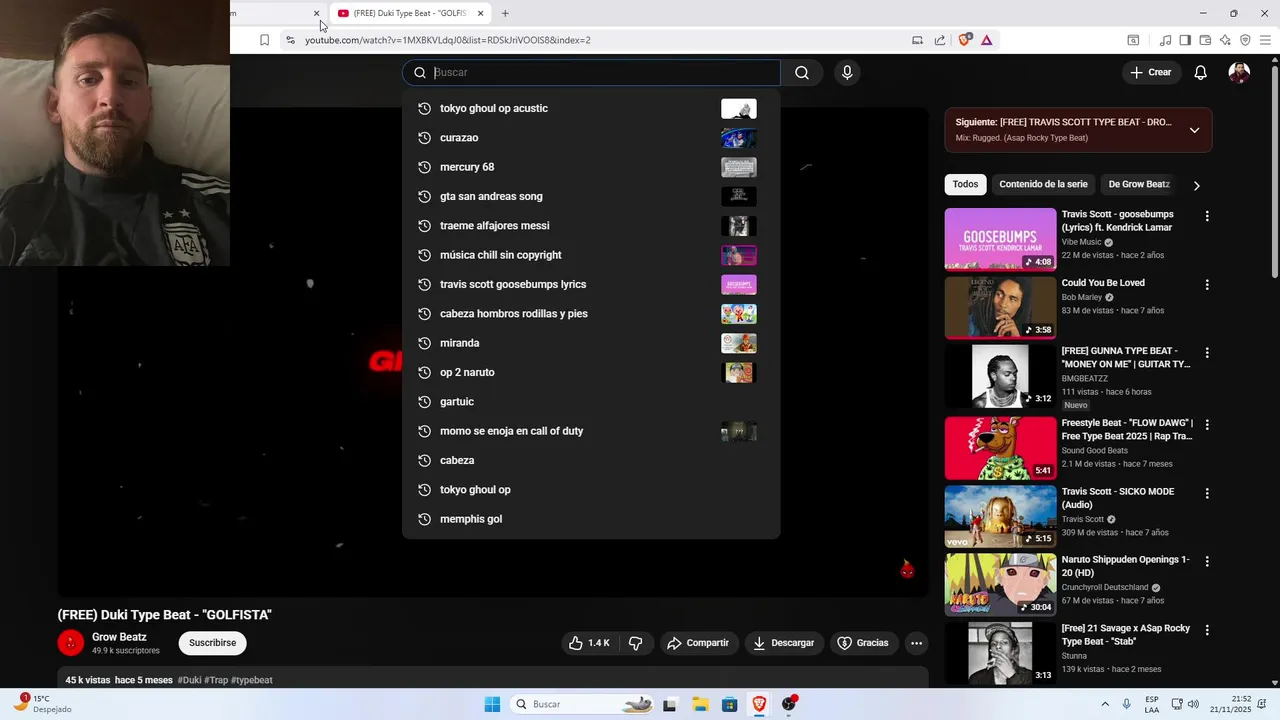This screenshot has width=1280, height=720.
Task: Click thumbnail next to 'mercury 68' suggestion
Action: (x=739, y=167)
